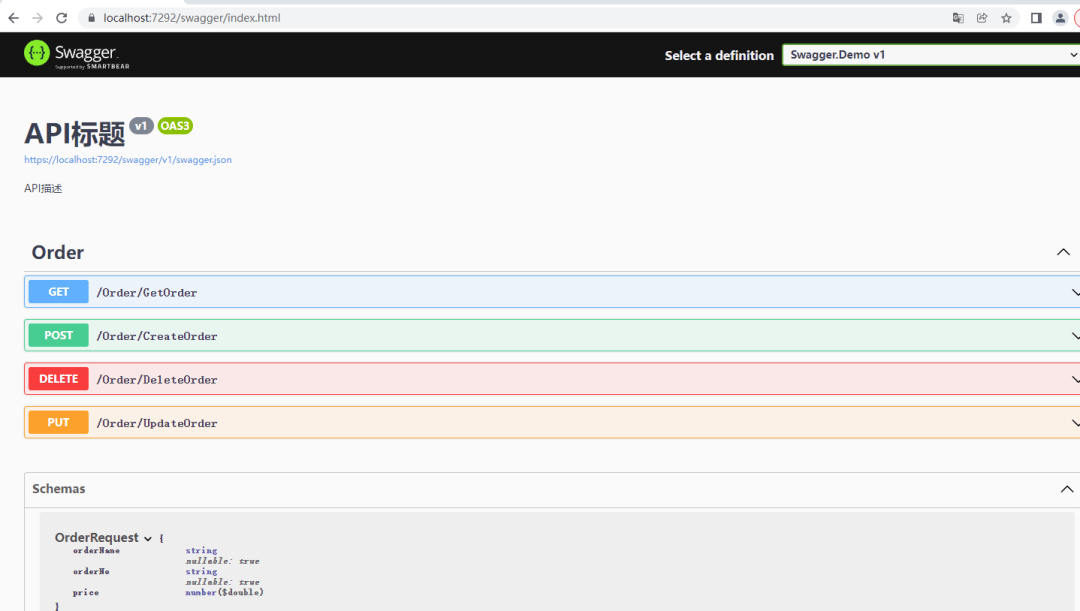Click the Order tag heading
Screen dimensions: 1080x611
[58, 253]
